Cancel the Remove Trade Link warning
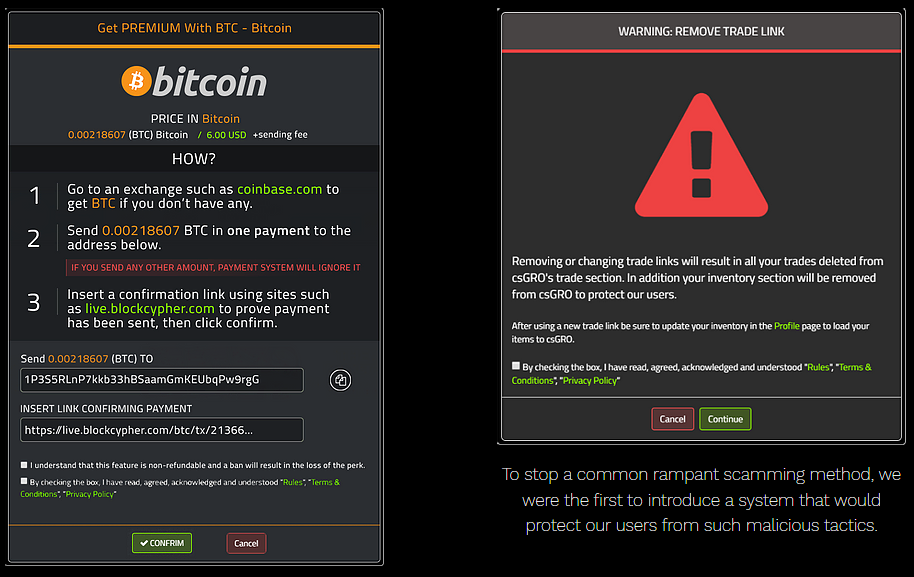This screenshot has width=914, height=577. click(673, 419)
